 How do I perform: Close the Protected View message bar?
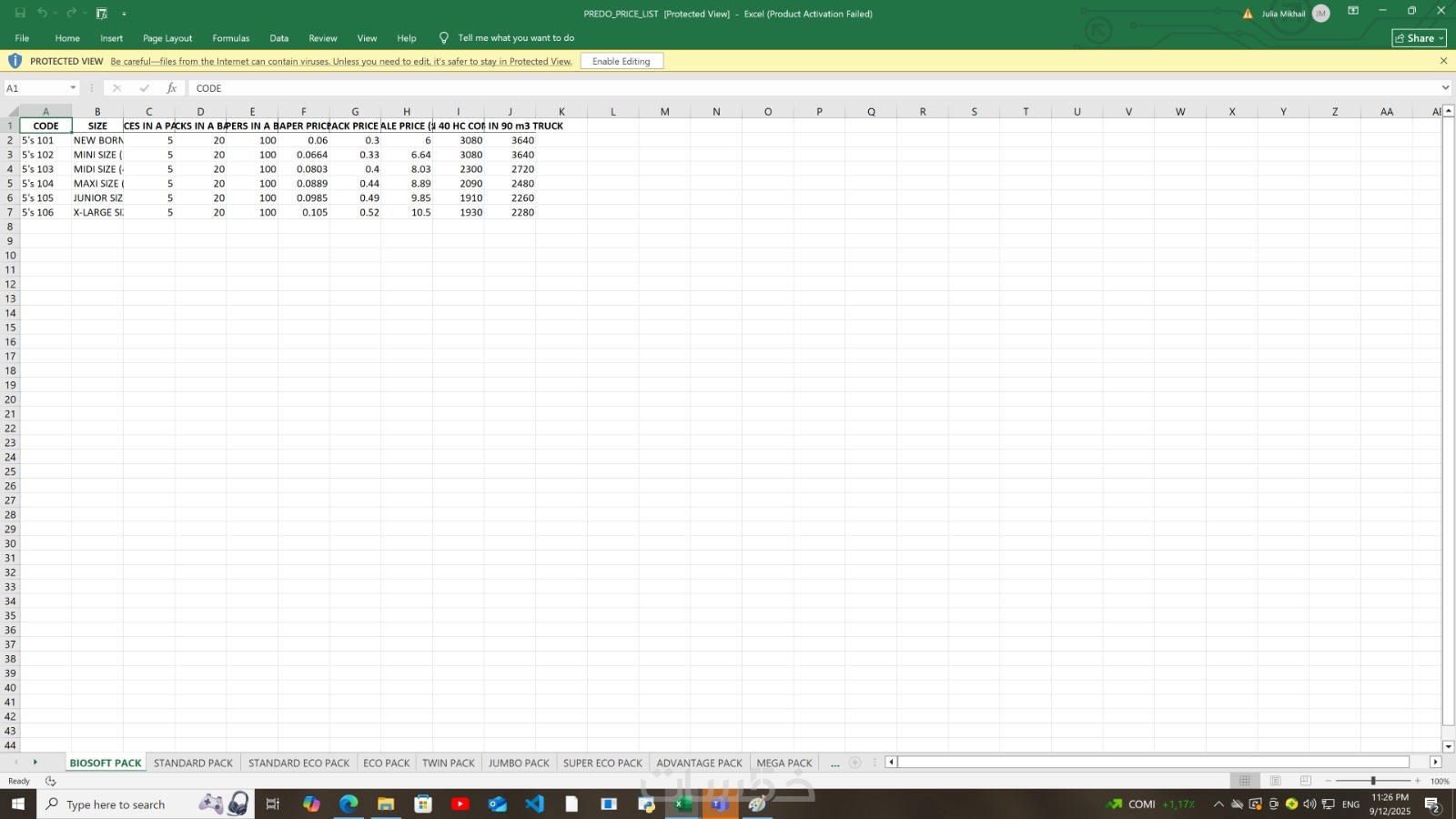[x=1443, y=61]
